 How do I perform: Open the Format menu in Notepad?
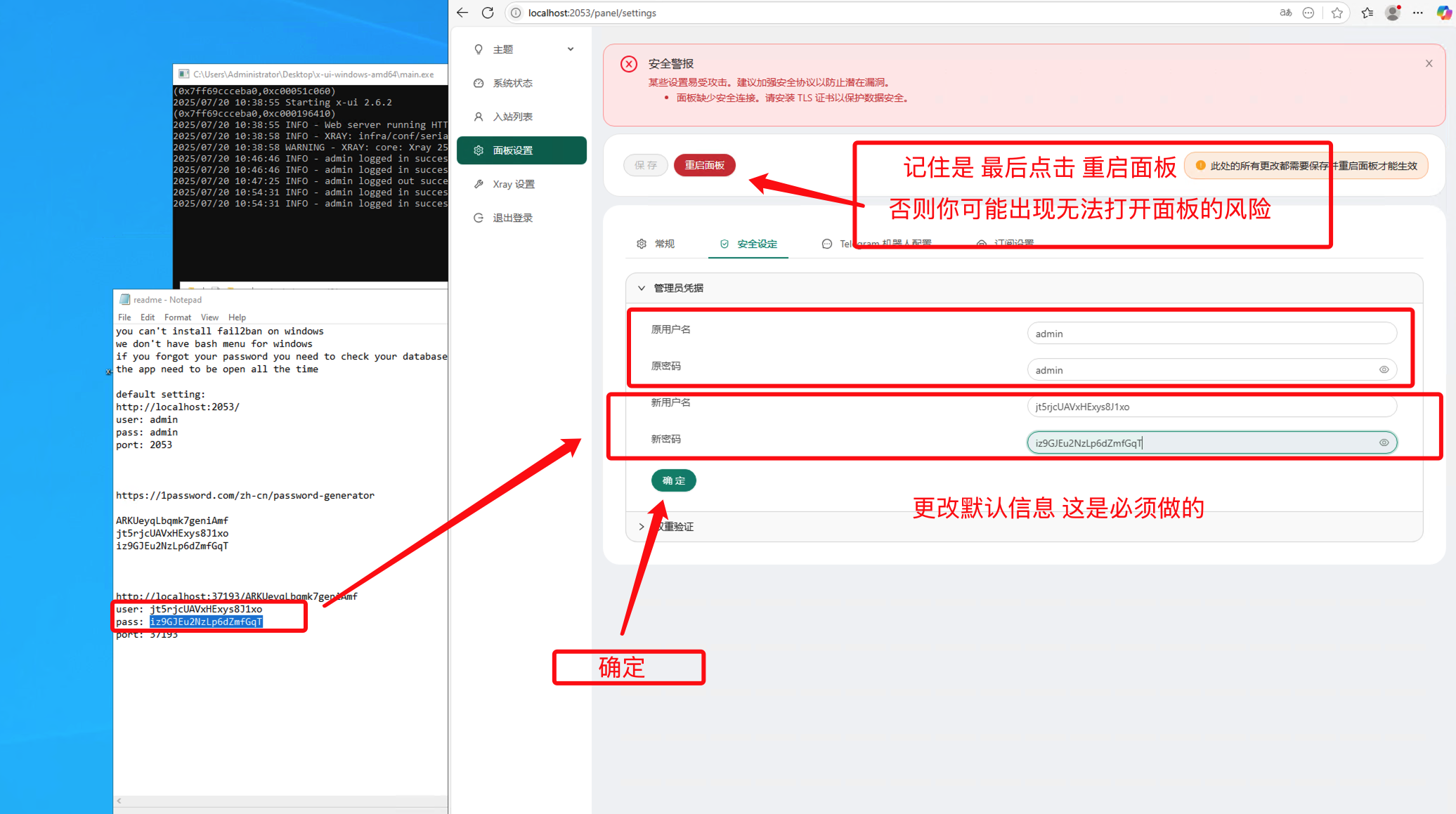(x=177, y=317)
